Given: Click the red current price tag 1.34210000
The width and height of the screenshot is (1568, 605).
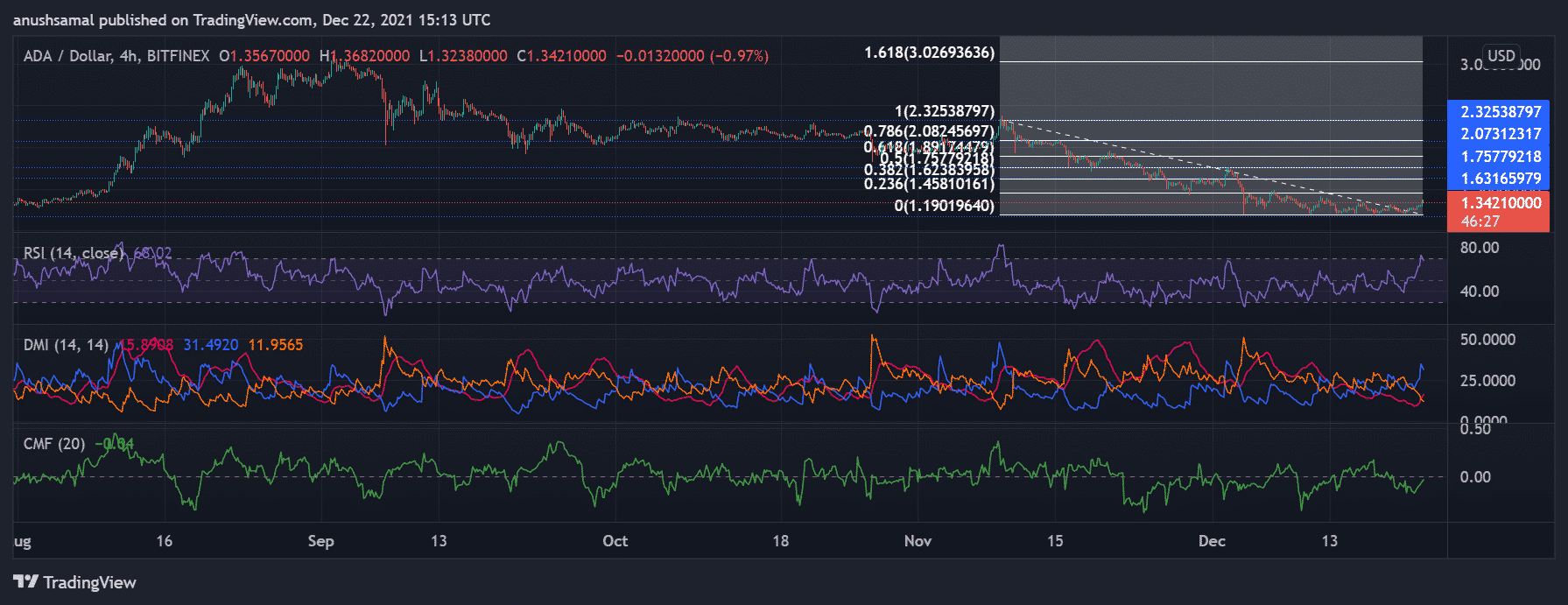Looking at the screenshot, I should point(1500,203).
